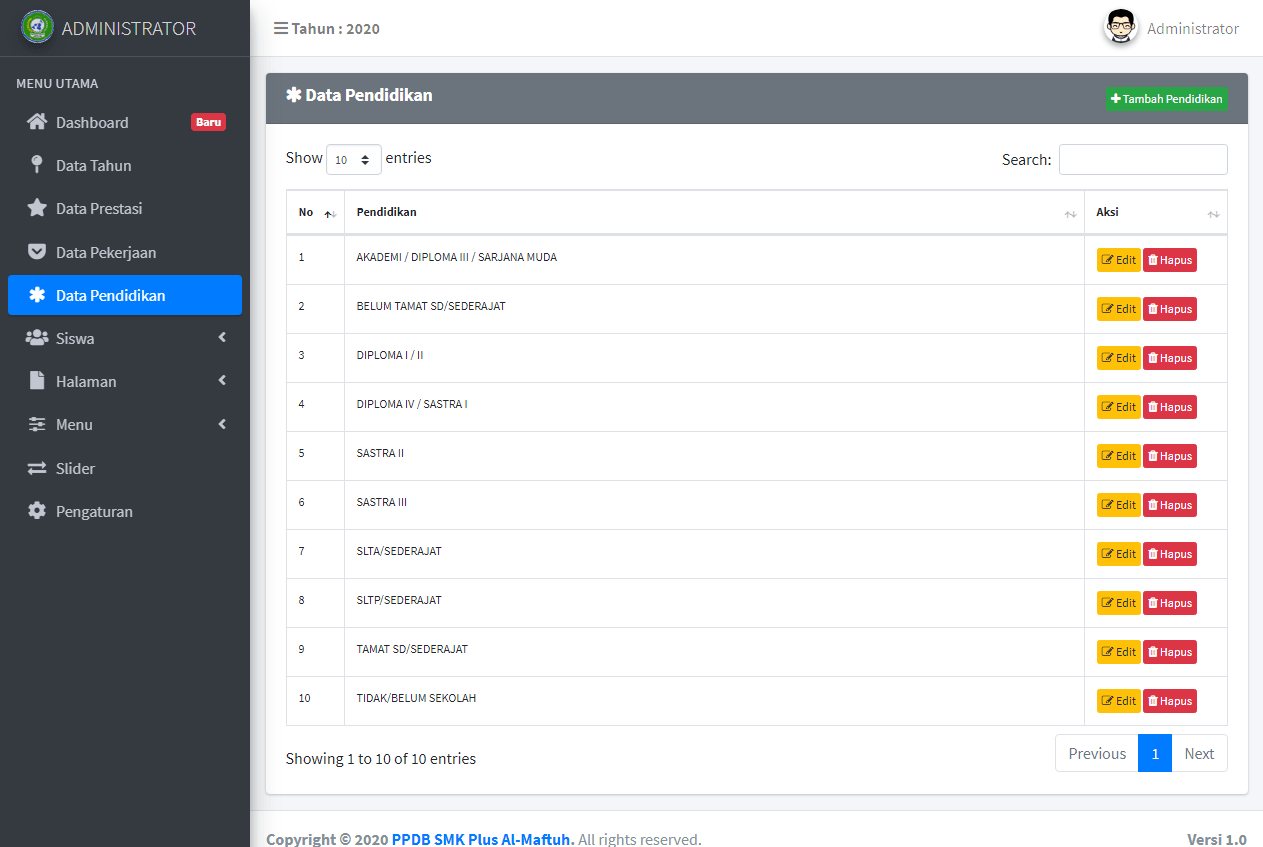Open Dashboard via the home icon
The width and height of the screenshot is (1263, 847).
click(x=35, y=122)
